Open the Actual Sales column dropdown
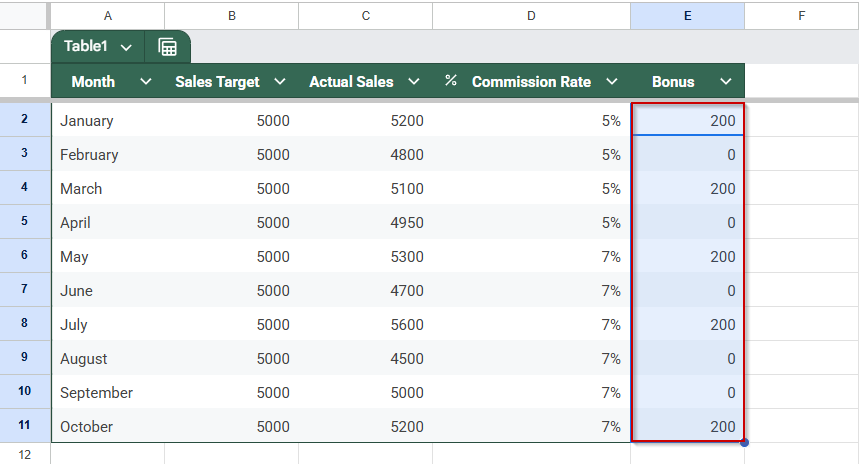Screen dimensions: 859x464 [x=414, y=82]
